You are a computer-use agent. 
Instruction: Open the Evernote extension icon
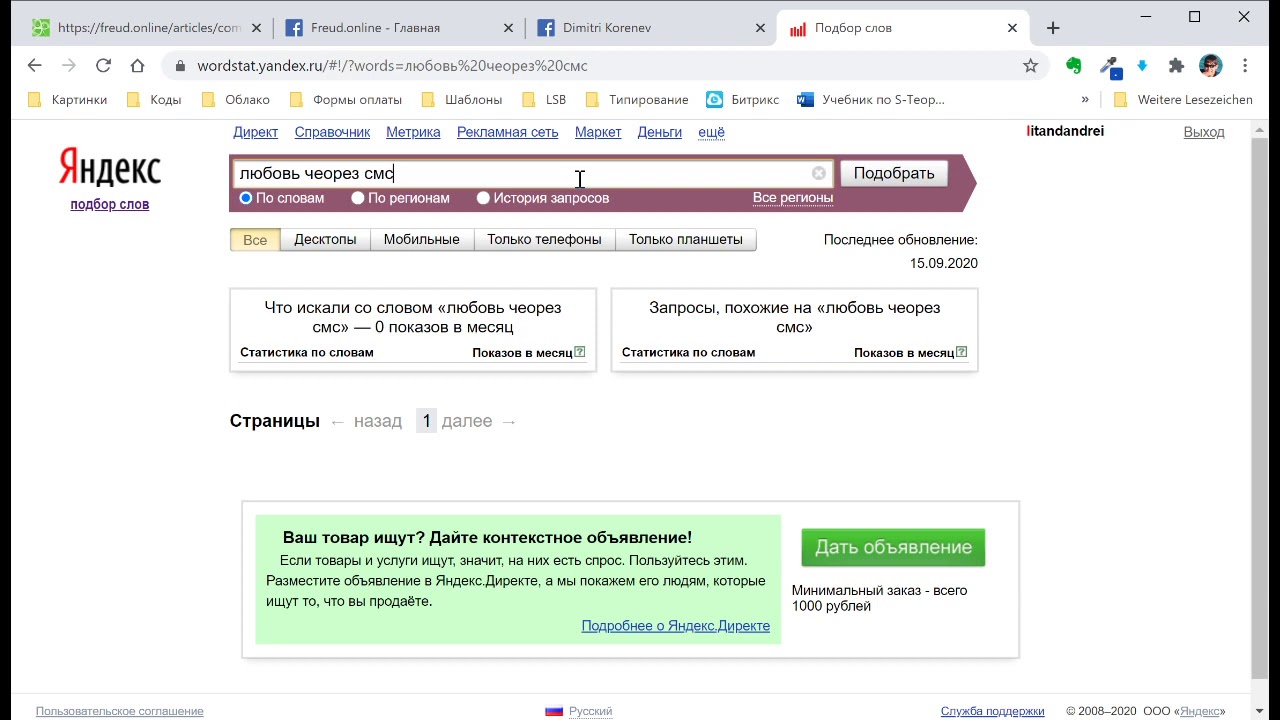point(1074,66)
